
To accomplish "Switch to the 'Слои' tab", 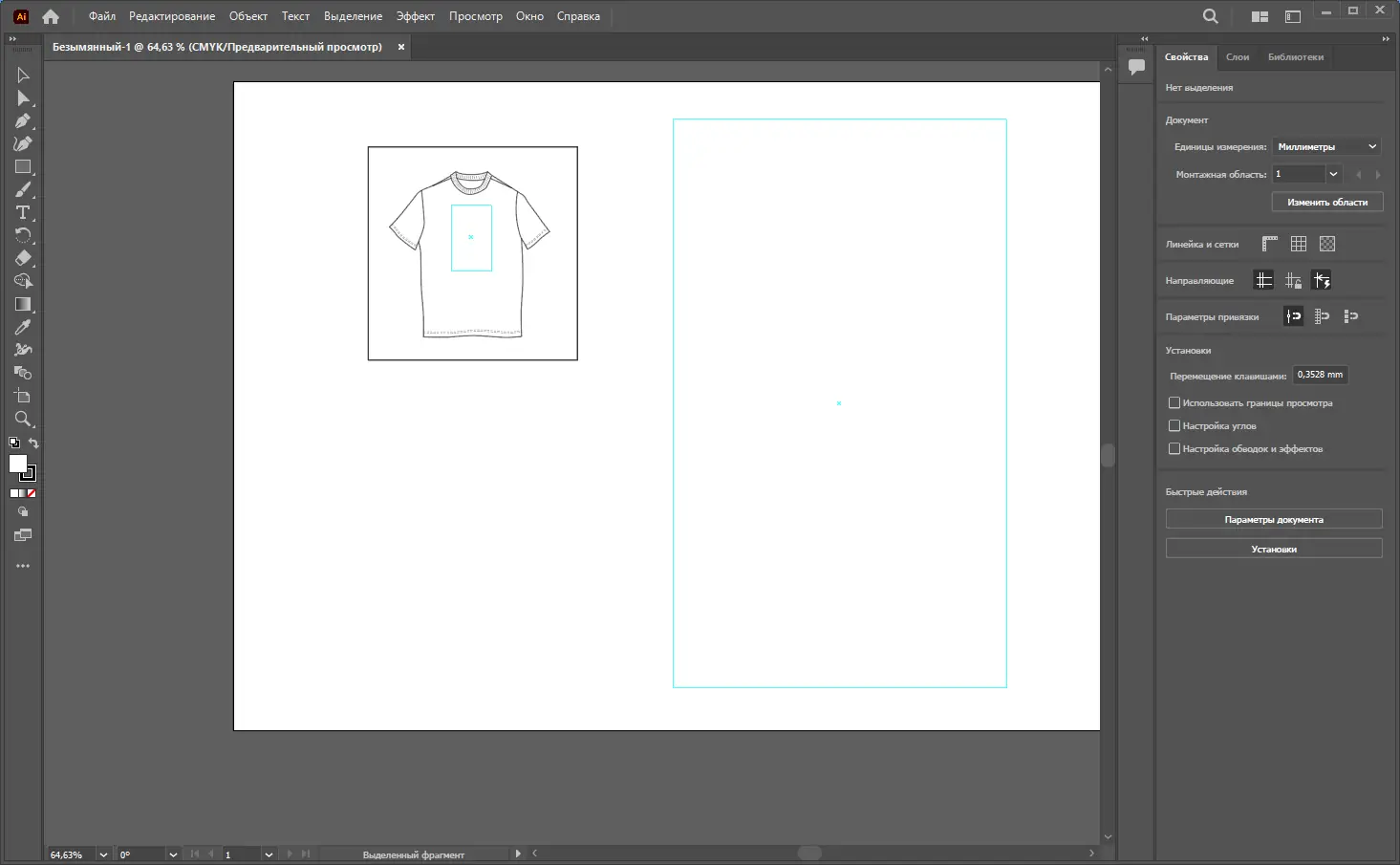I will pos(1238,57).
